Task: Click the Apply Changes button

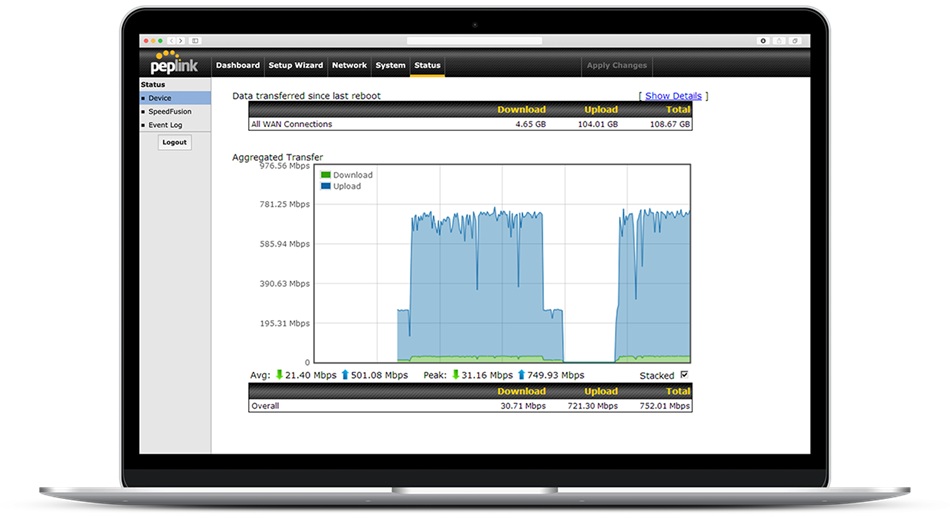Action: (x=616, y=66)
